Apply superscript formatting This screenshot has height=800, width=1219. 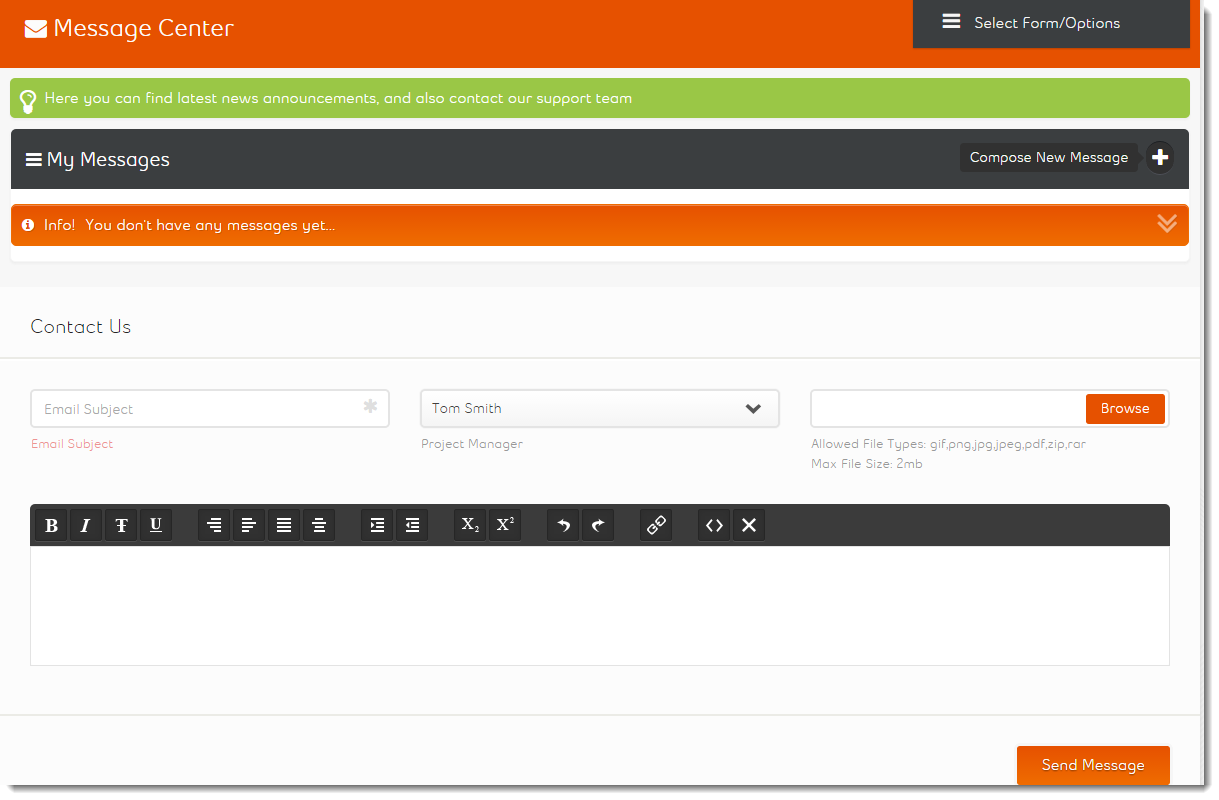point(505,525)
